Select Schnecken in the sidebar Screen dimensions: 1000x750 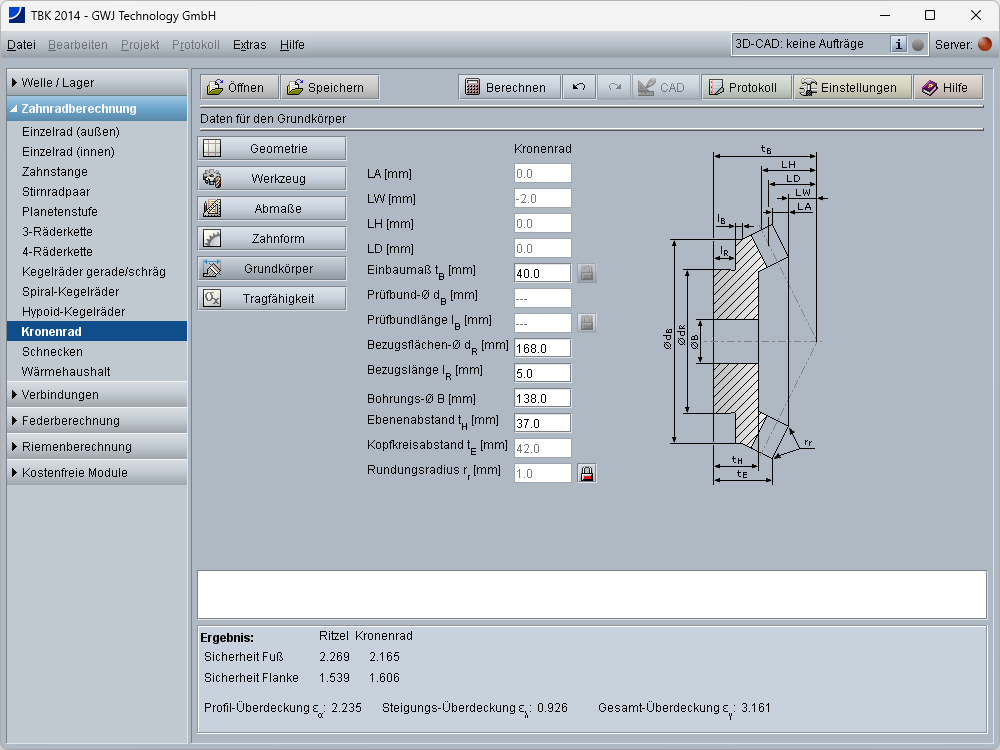point(52,351)
